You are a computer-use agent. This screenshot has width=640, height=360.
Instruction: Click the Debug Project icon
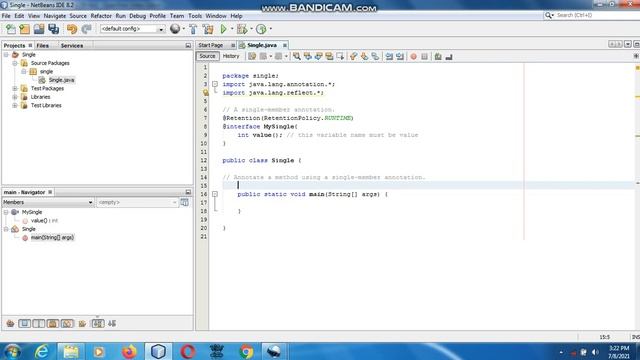point(242,29)
